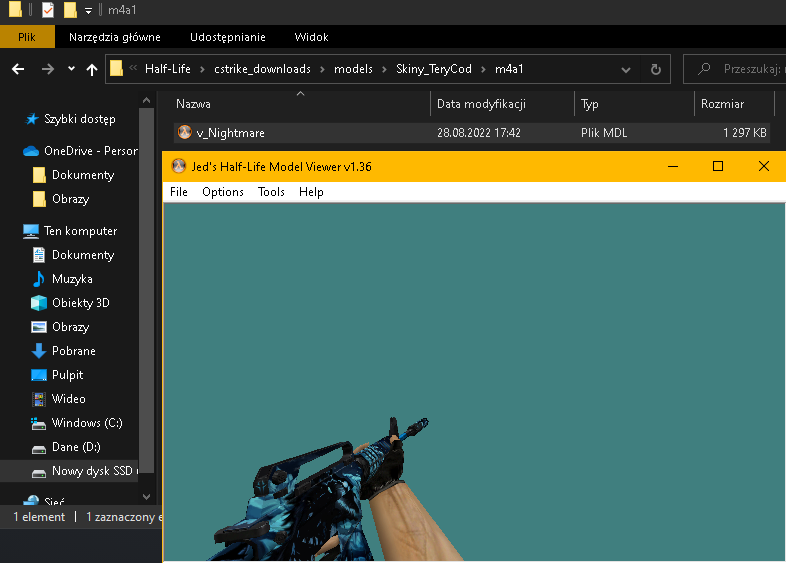
Task: Open the Plik tab in Explorer
Action: pyautogui.click(x=27, y=37)
